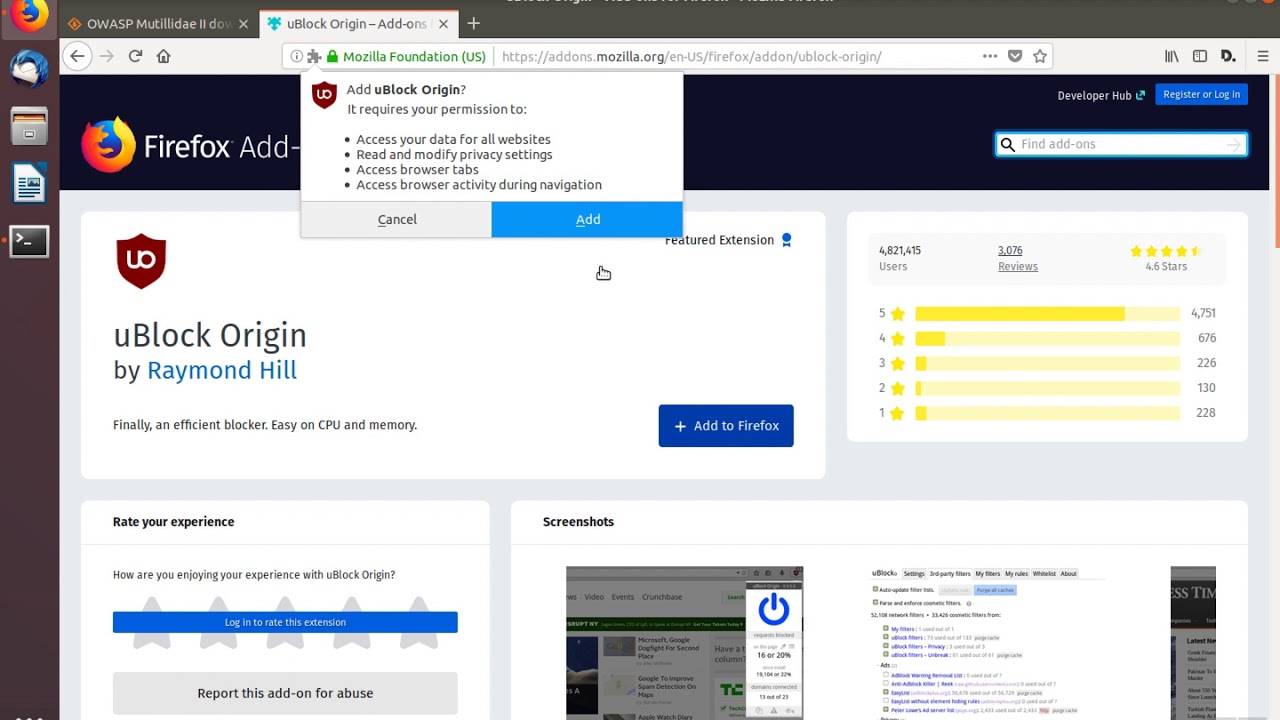
Task: Open the partially visible third screenshot
Action: pos(1193,643)
